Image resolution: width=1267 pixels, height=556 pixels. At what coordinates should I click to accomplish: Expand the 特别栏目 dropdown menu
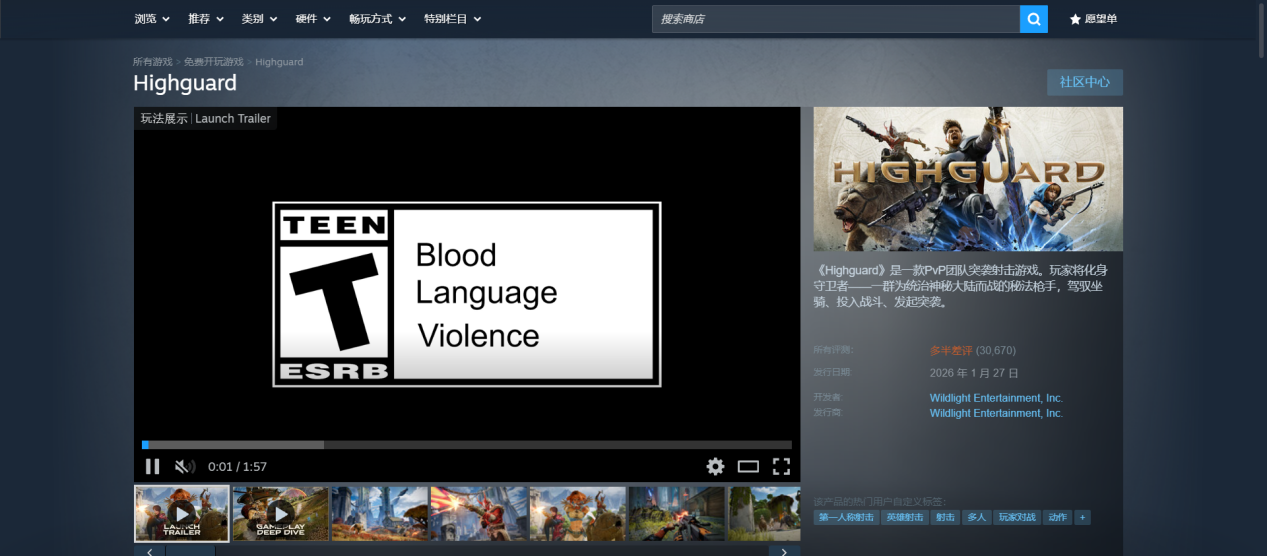(x=452, y=19)
